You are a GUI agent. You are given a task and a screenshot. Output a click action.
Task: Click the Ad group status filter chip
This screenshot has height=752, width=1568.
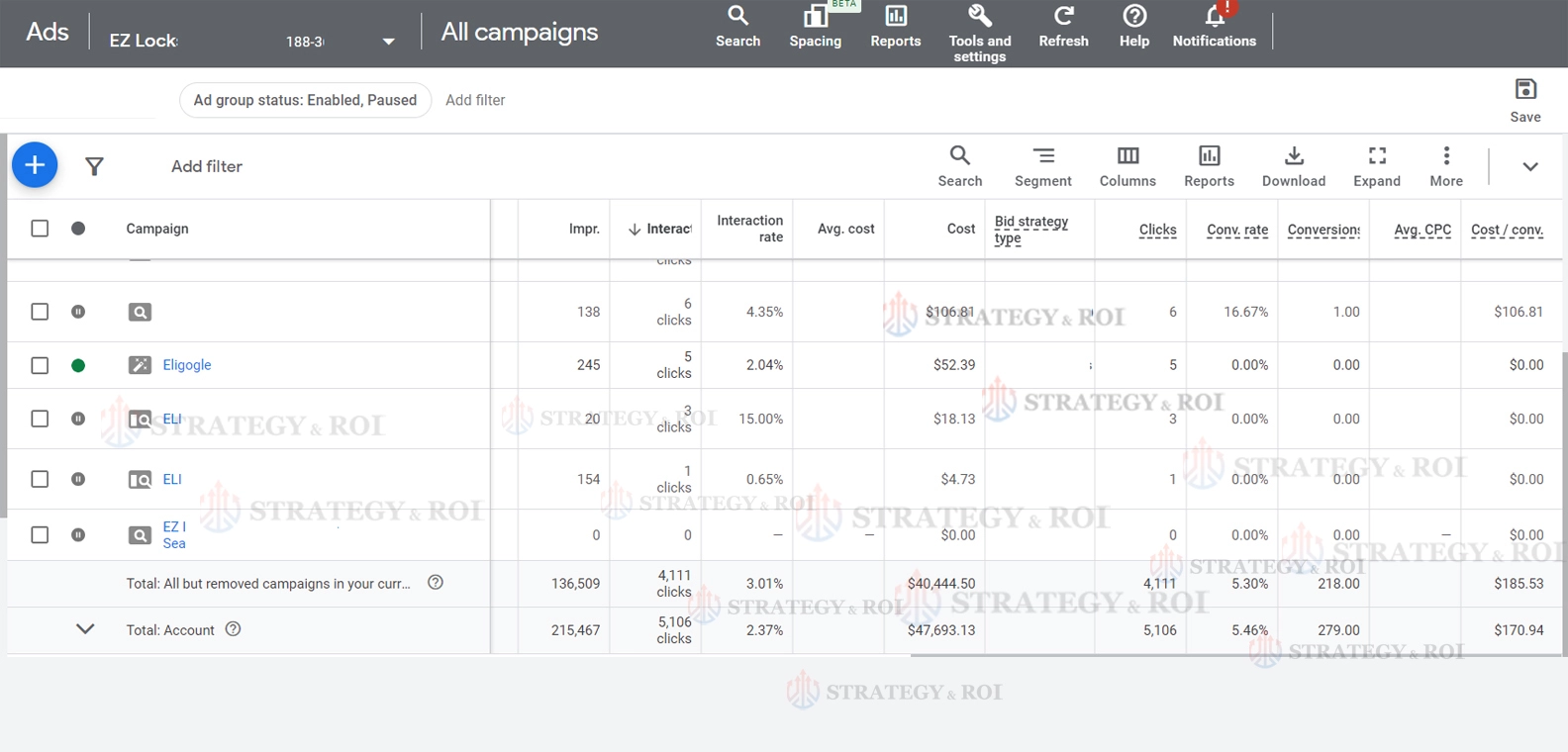click(305, 100)
